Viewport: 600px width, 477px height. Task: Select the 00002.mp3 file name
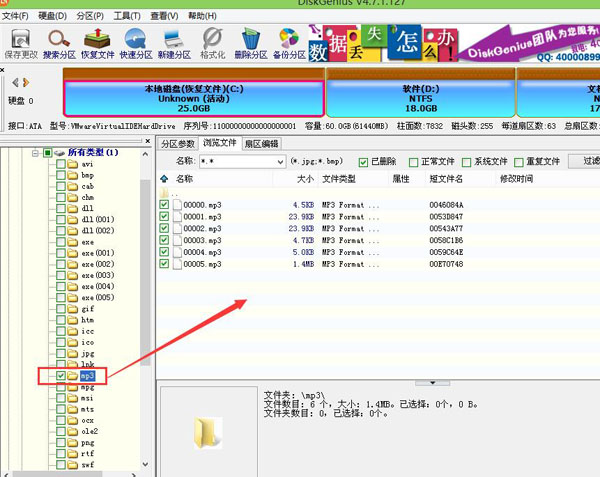click(202, 228)
